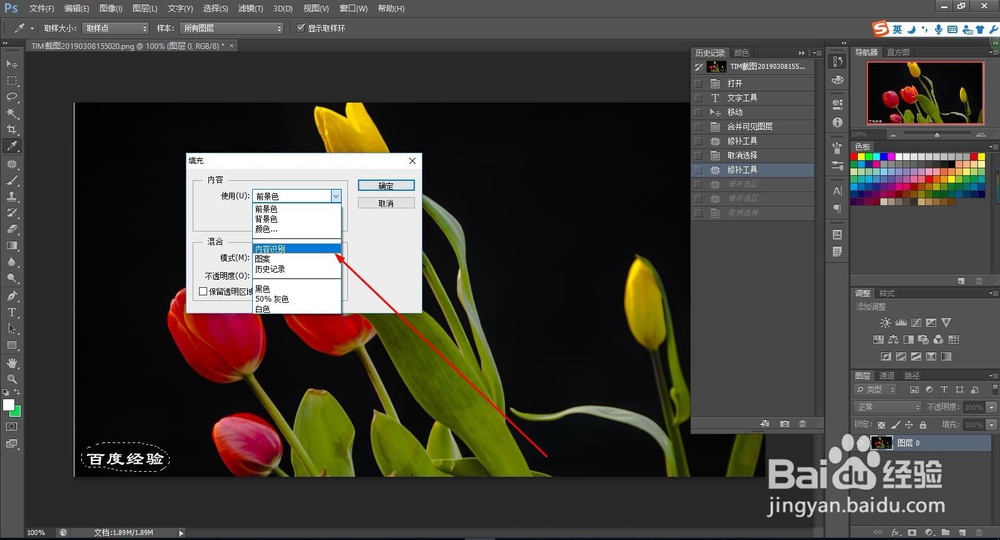Click Navigator preview thumbnail
This screenshot has height=540, width=1000.
pyautogui.click(x=925, y=92)
